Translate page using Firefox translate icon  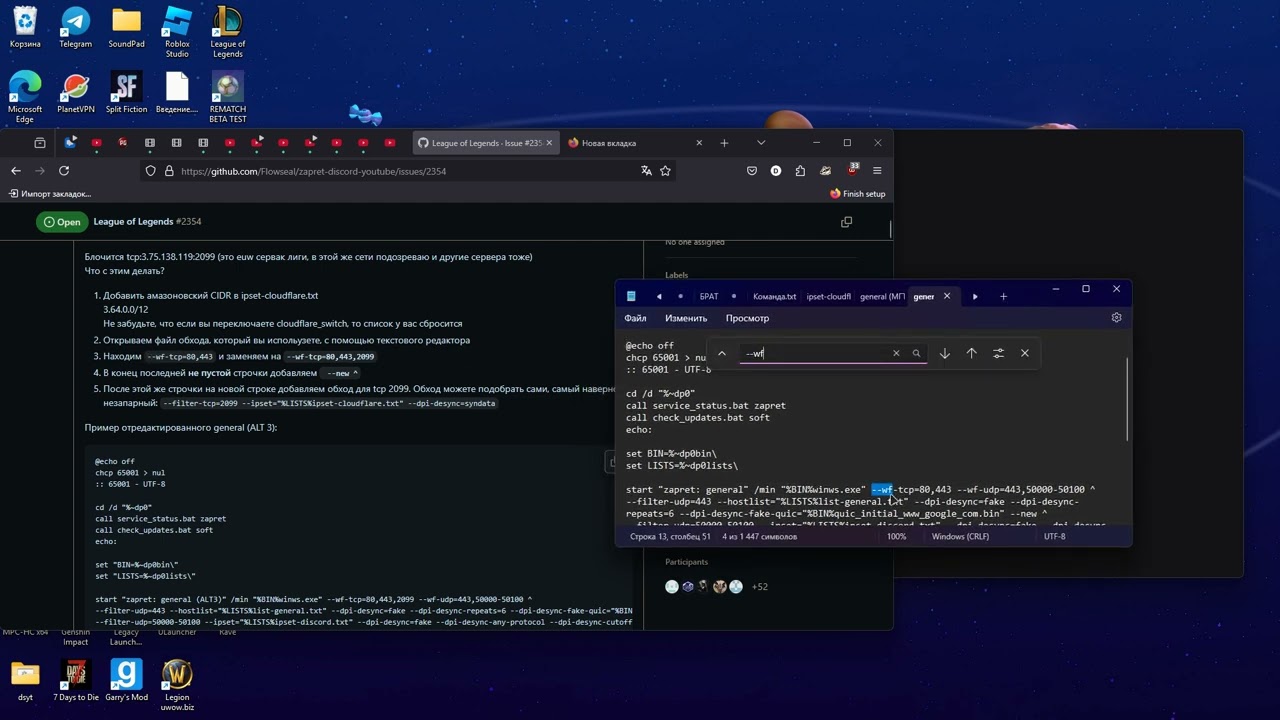pyautogui.click(x=646, y=171)
